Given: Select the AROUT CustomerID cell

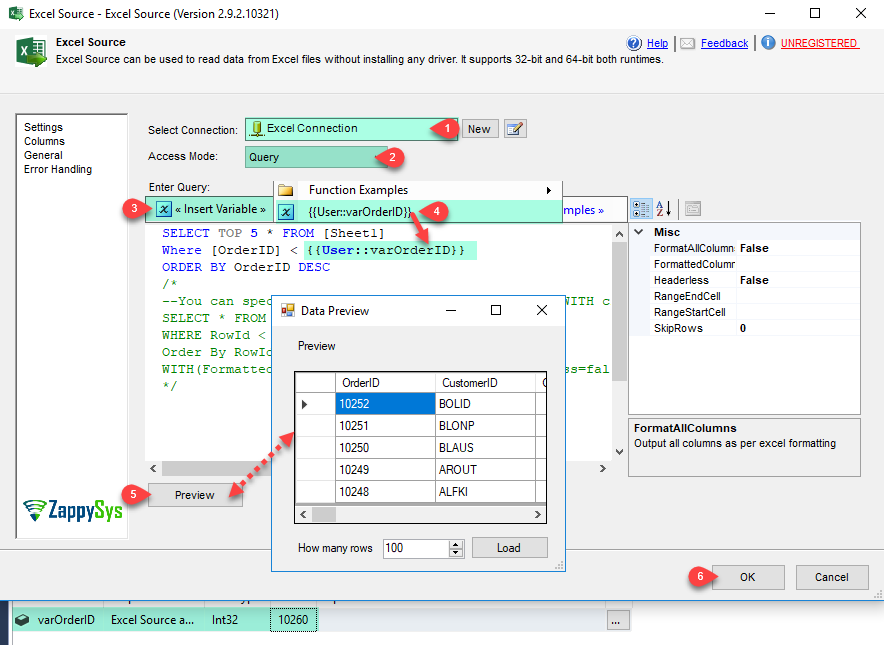Looking at the screenshot, I should pos(485,470).
